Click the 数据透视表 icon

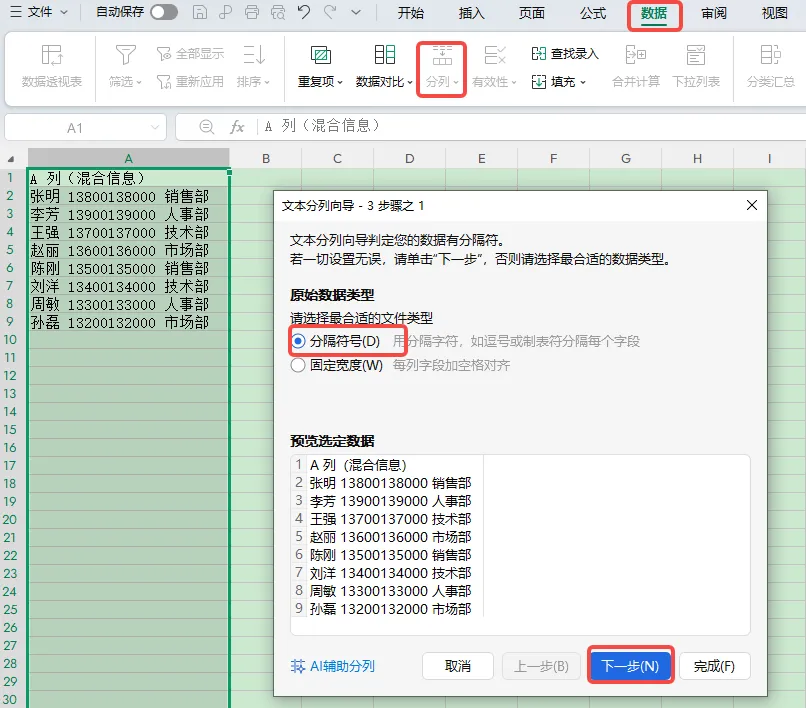52,55
